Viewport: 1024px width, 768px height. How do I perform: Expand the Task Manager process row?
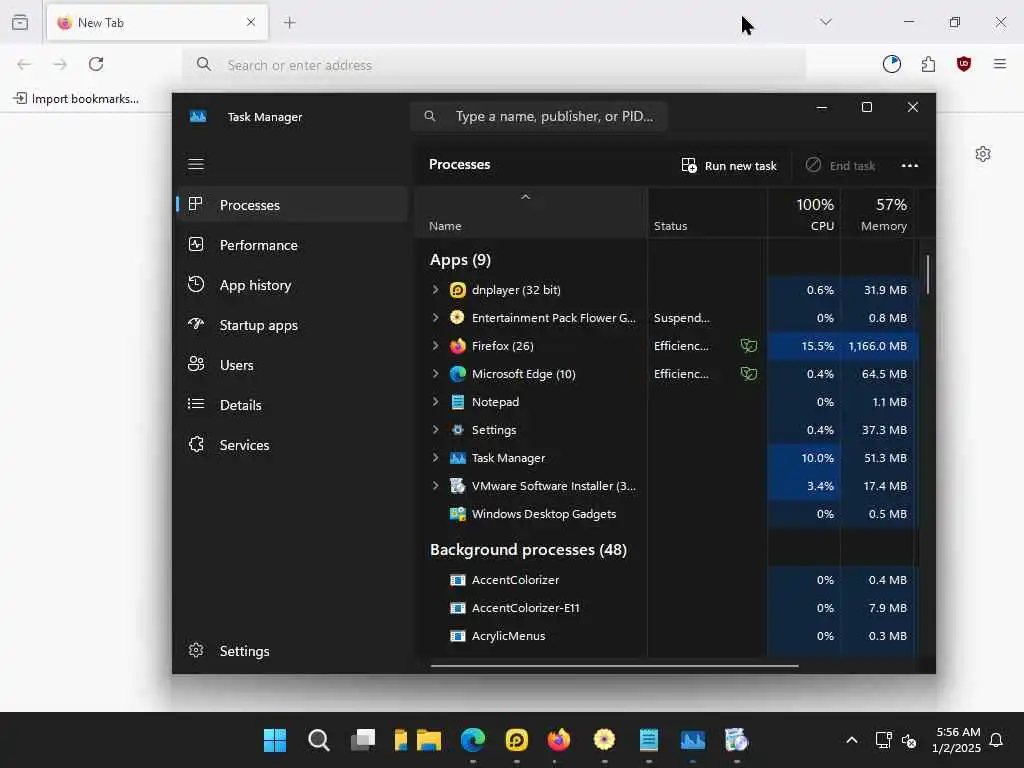click(x=436, y=458)
